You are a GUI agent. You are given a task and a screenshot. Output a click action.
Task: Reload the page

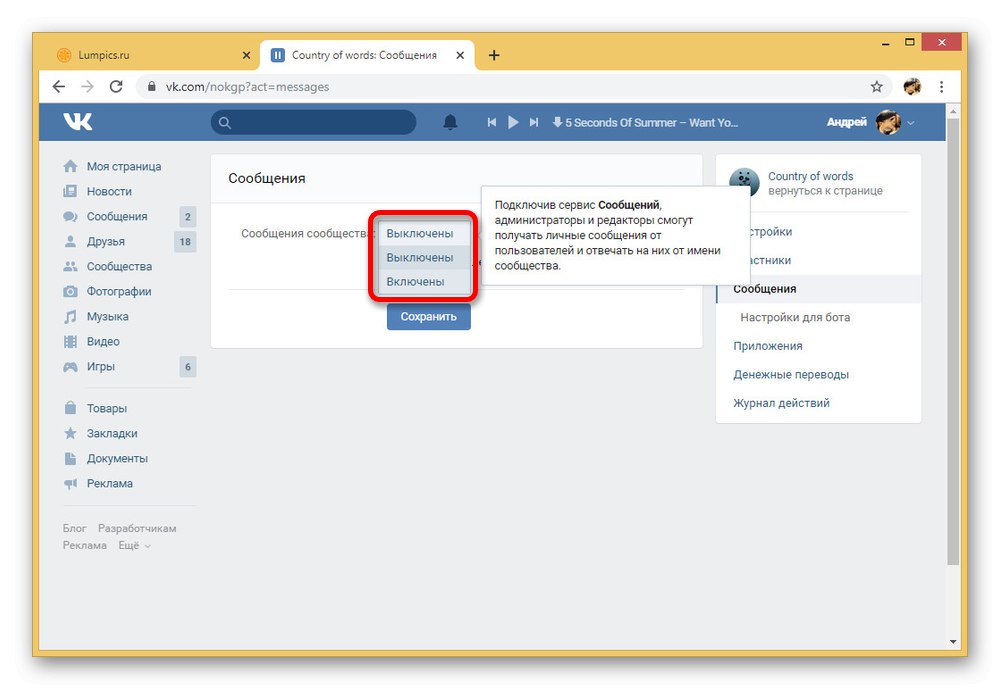[116, 87]
